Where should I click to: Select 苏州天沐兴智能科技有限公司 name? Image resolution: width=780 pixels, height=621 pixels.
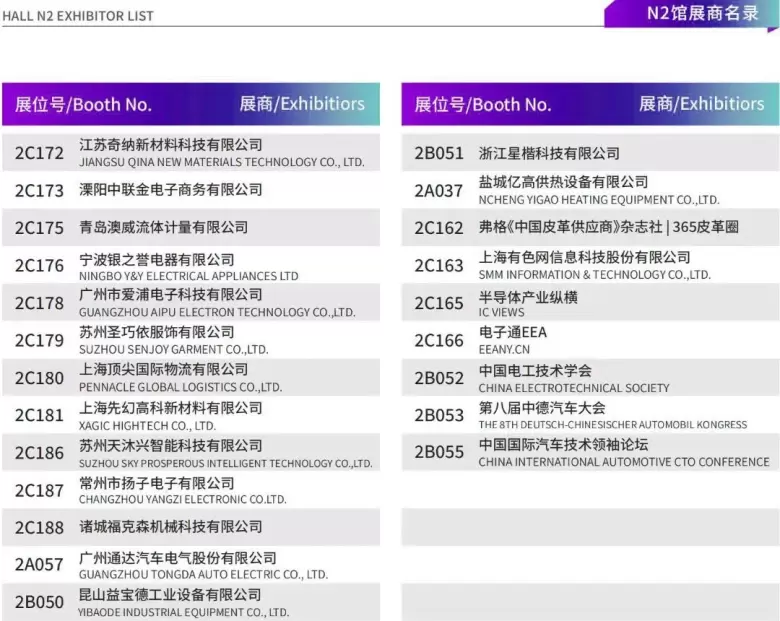tap(171, 445)
